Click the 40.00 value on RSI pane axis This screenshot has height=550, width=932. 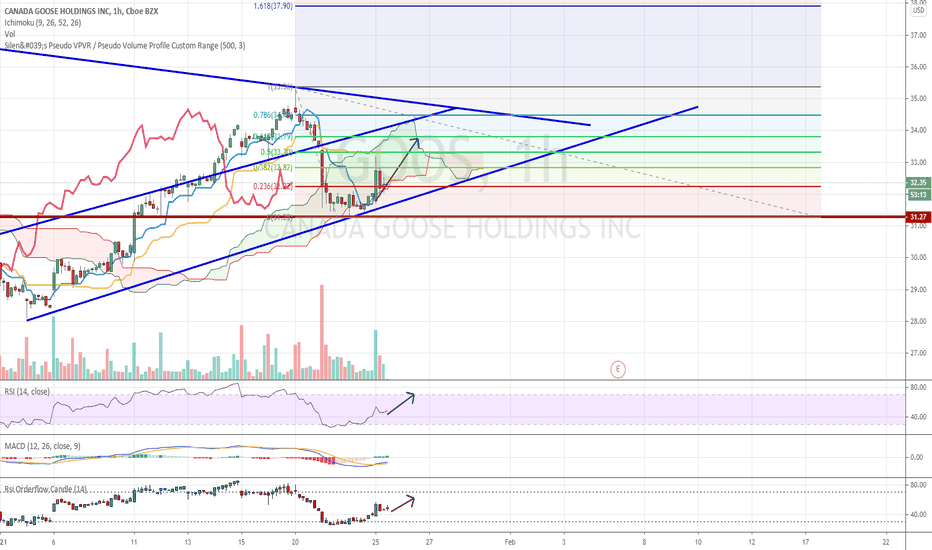pyautogui.click(x=918, y=417)
